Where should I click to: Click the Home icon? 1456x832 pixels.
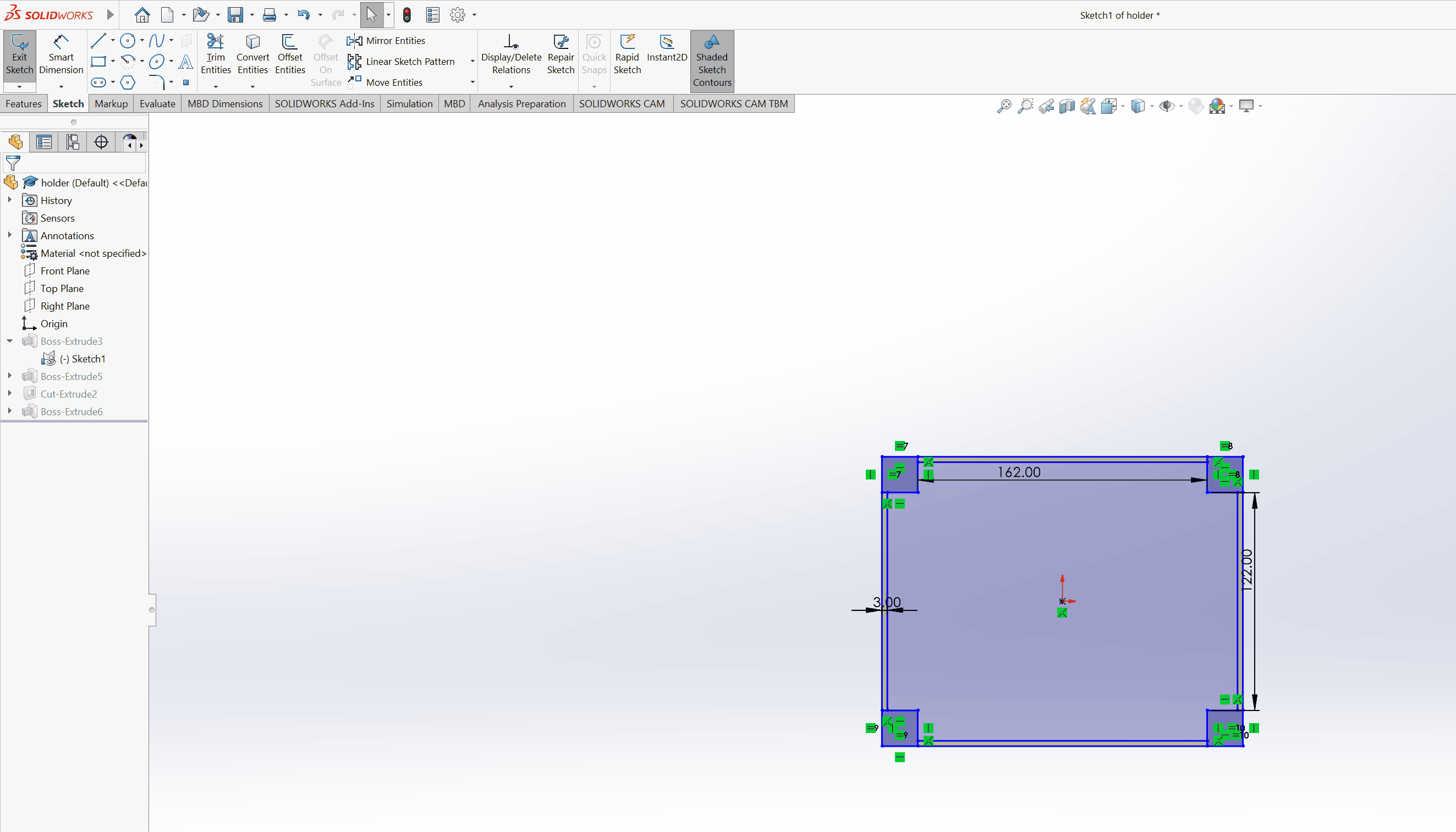[x=142, y=15]
